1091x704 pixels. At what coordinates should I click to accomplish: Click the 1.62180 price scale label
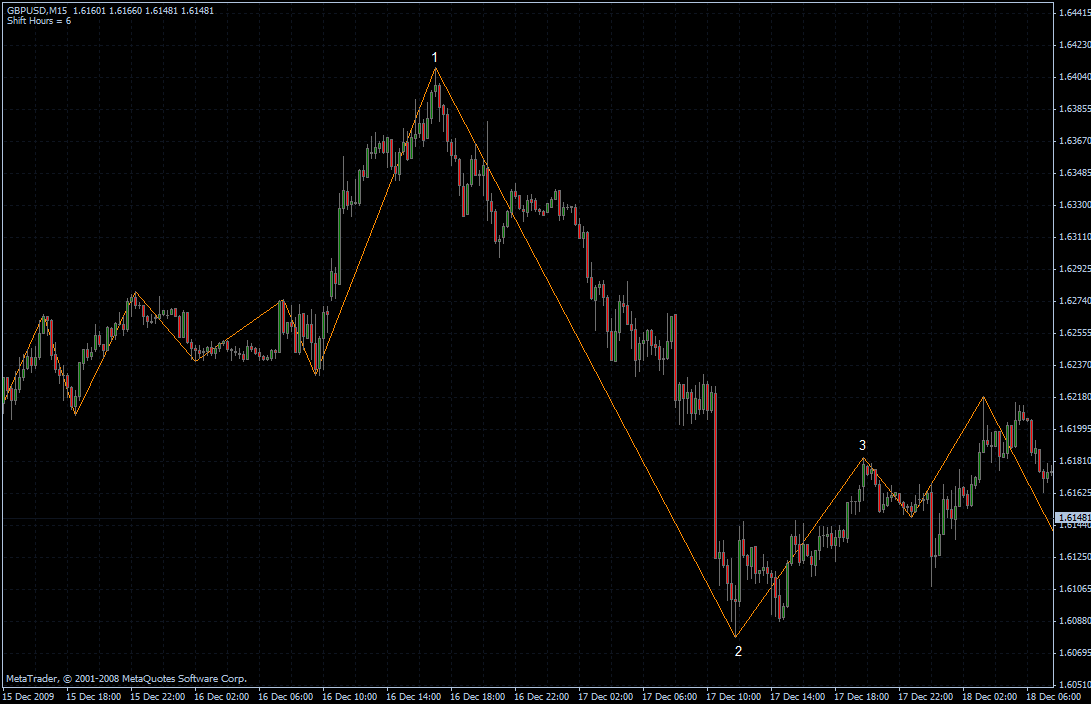[x=1074, y=397]
